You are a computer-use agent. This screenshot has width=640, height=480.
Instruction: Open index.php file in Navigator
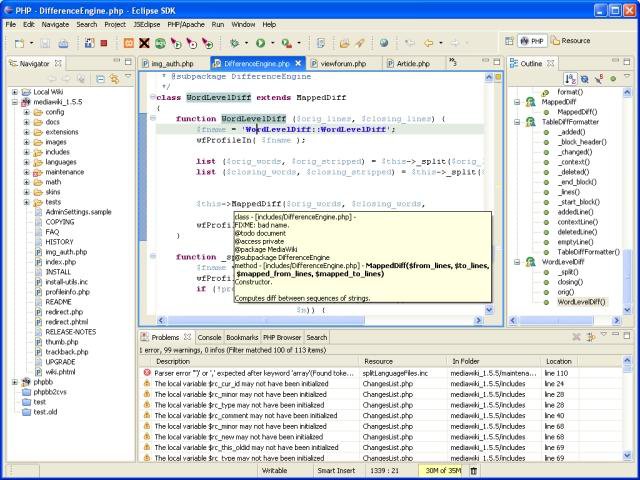(59, 262)
